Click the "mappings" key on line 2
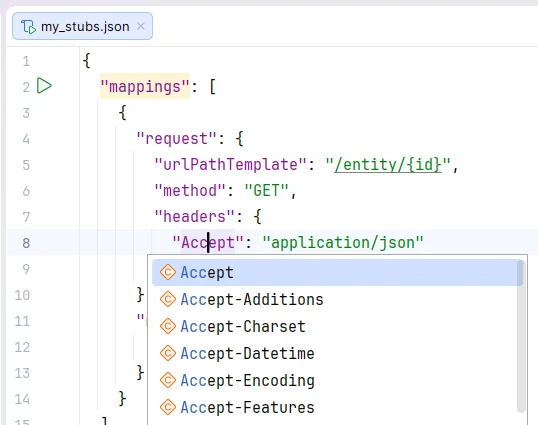 (145, 86)
